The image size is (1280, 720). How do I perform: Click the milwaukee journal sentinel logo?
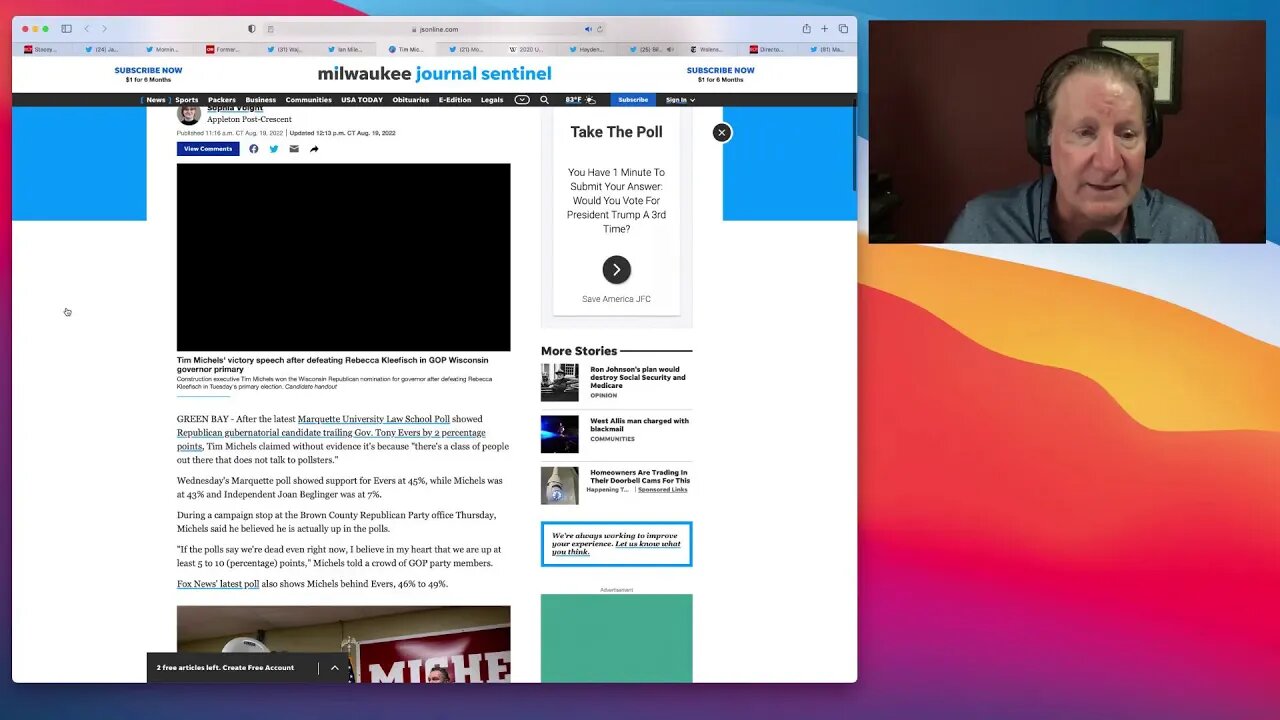click(434, 74)
